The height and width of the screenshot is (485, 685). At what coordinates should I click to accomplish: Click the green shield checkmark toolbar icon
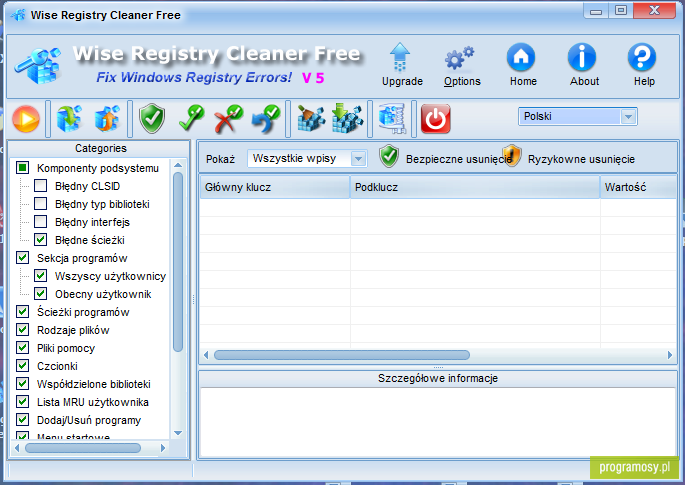tap(152, 118)
